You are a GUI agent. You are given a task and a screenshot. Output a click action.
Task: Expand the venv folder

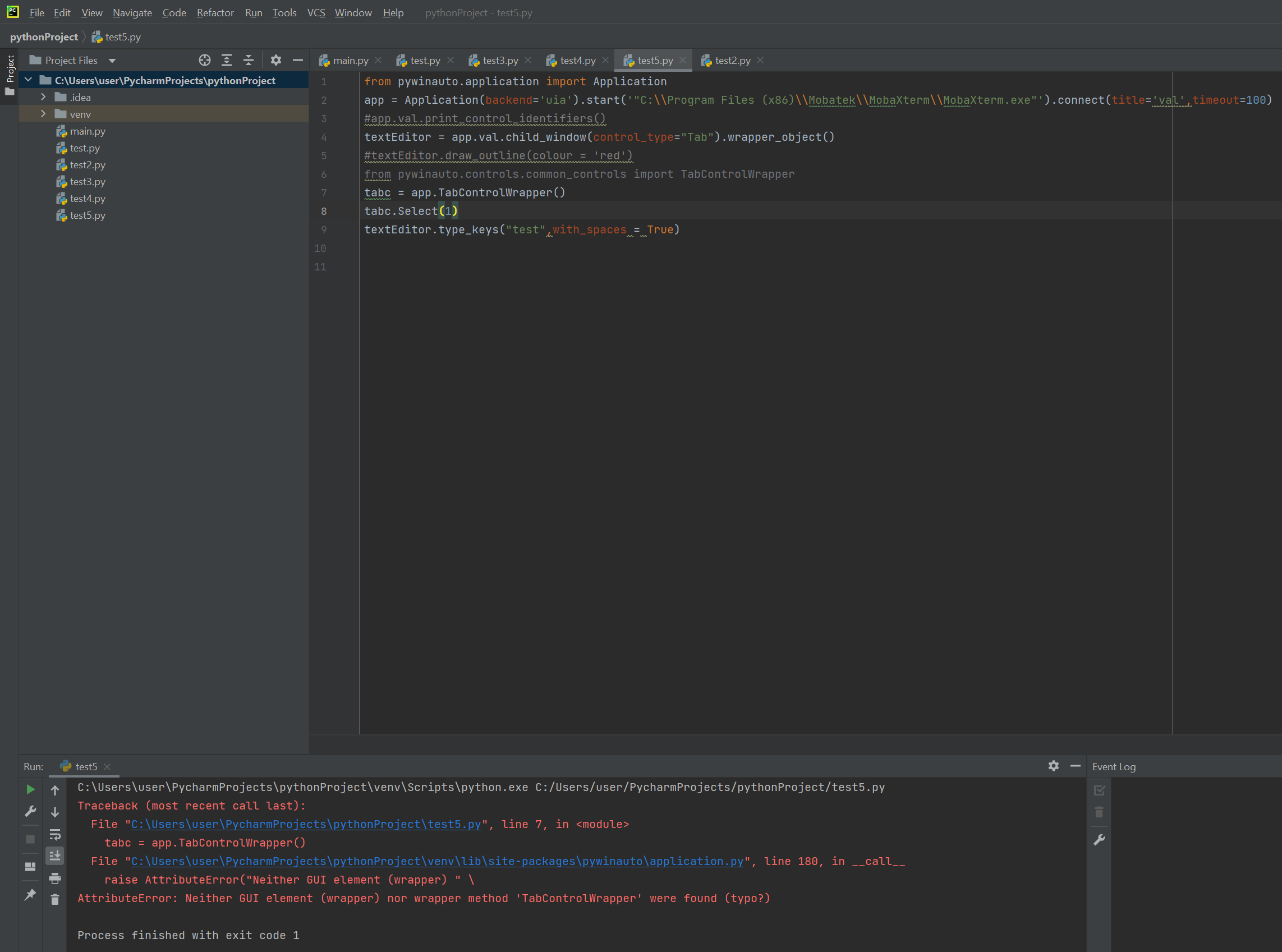click(43, 114)
